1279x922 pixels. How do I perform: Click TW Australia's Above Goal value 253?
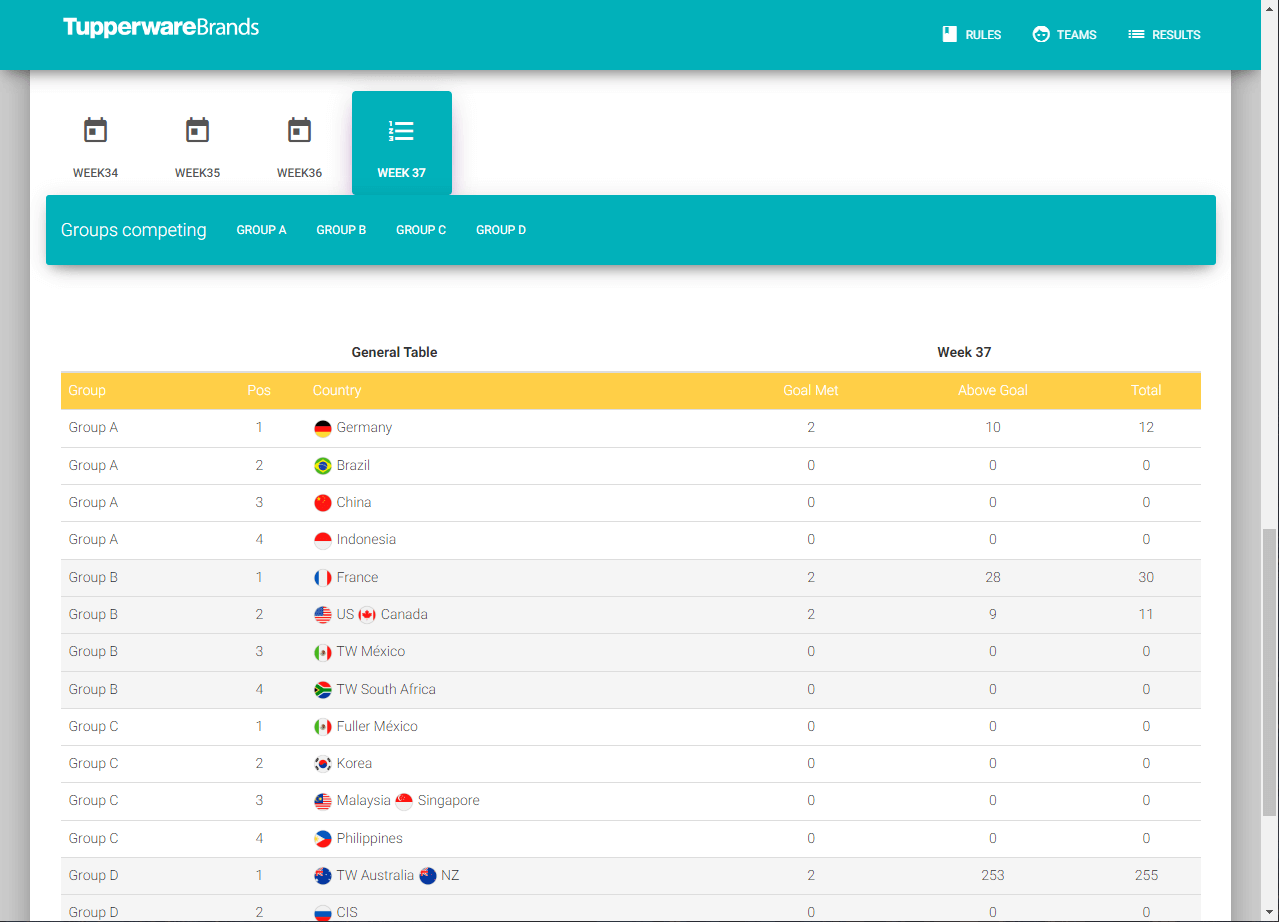[x=993, y=876]
